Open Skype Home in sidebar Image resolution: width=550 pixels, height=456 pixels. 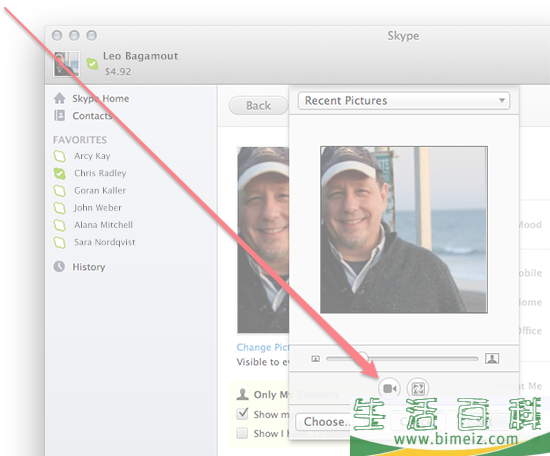100,99
